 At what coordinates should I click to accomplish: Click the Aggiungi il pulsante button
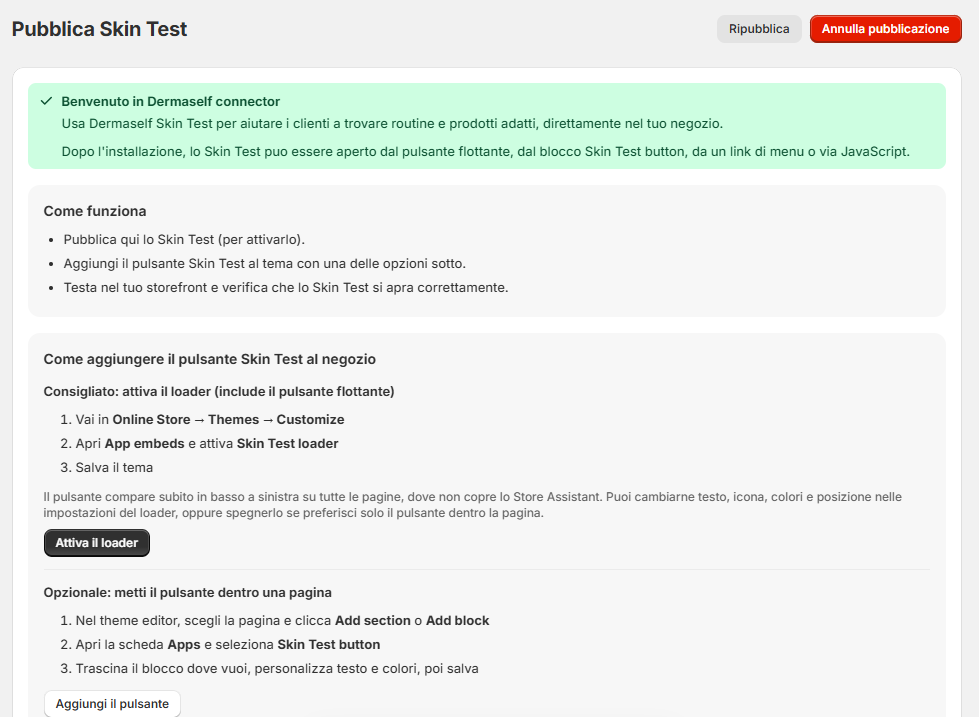click(112, 704)
